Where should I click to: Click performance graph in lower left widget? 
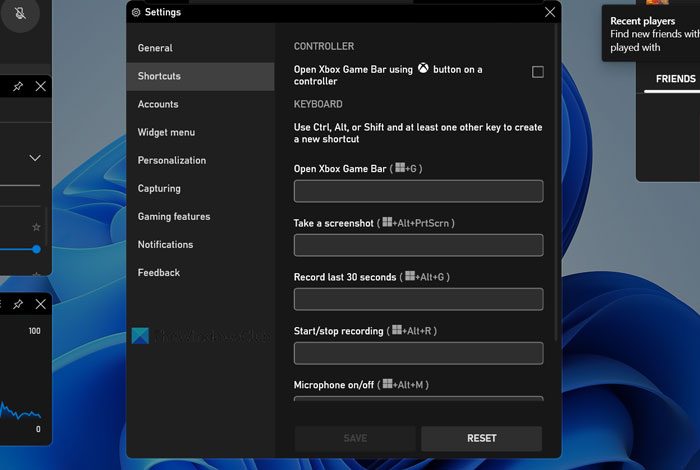[21, 412]
